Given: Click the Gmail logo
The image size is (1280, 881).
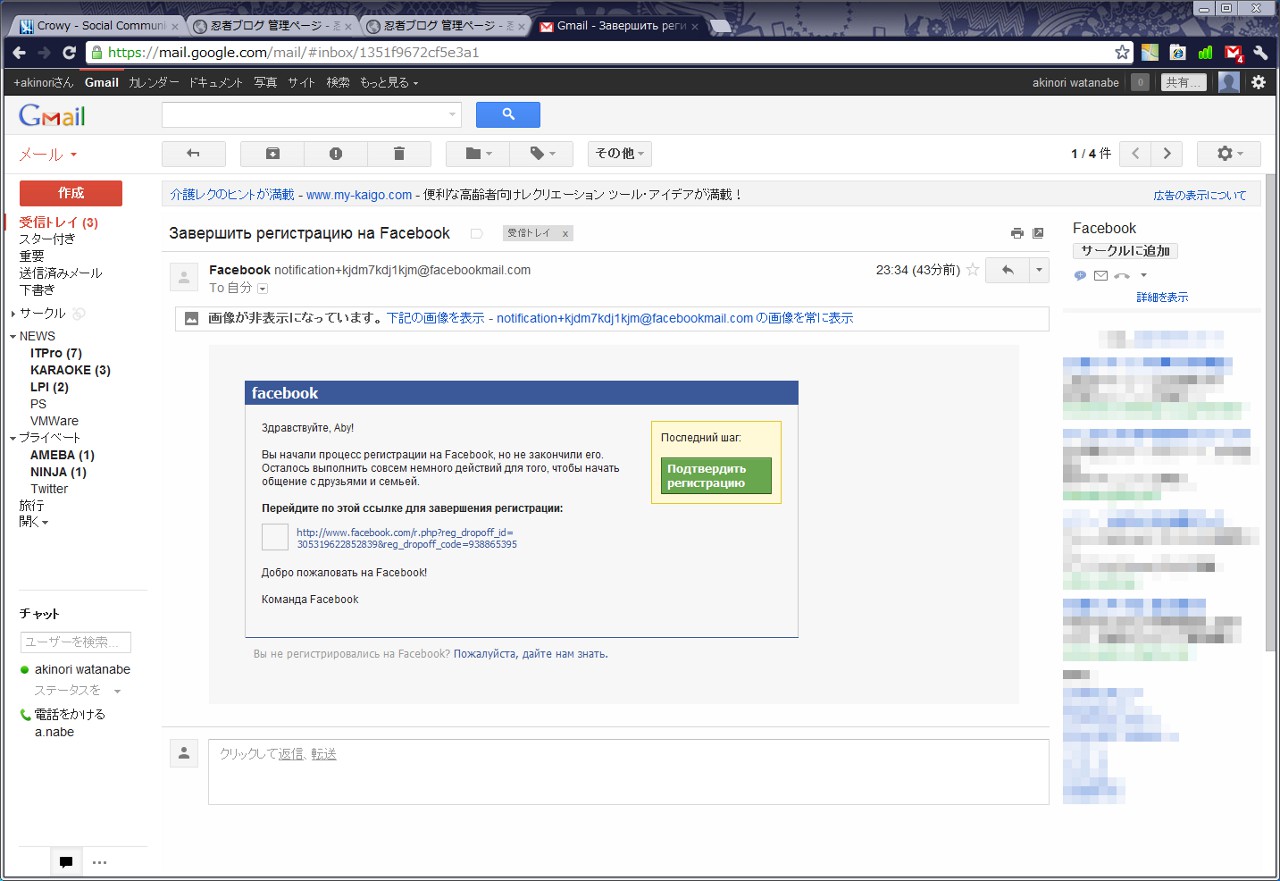Looking at the screenshot, I should point(52,116).
